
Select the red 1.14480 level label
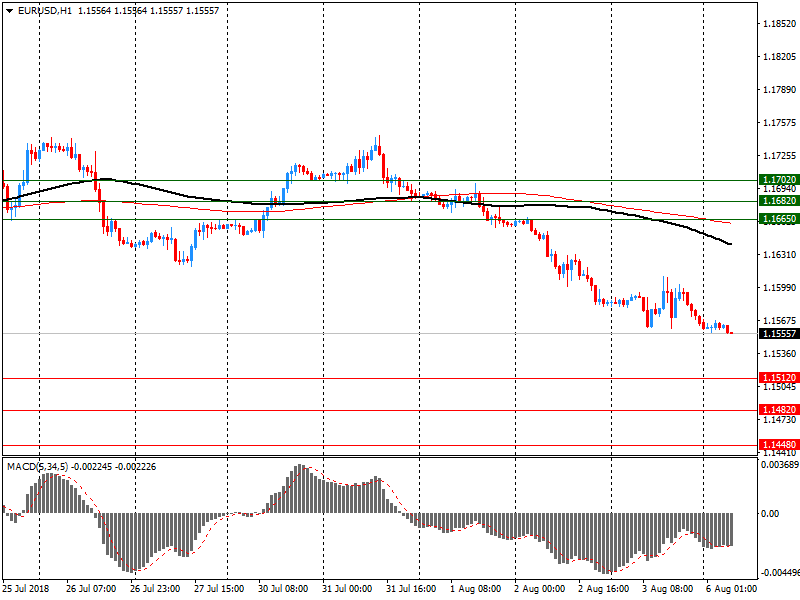point(777,444)
